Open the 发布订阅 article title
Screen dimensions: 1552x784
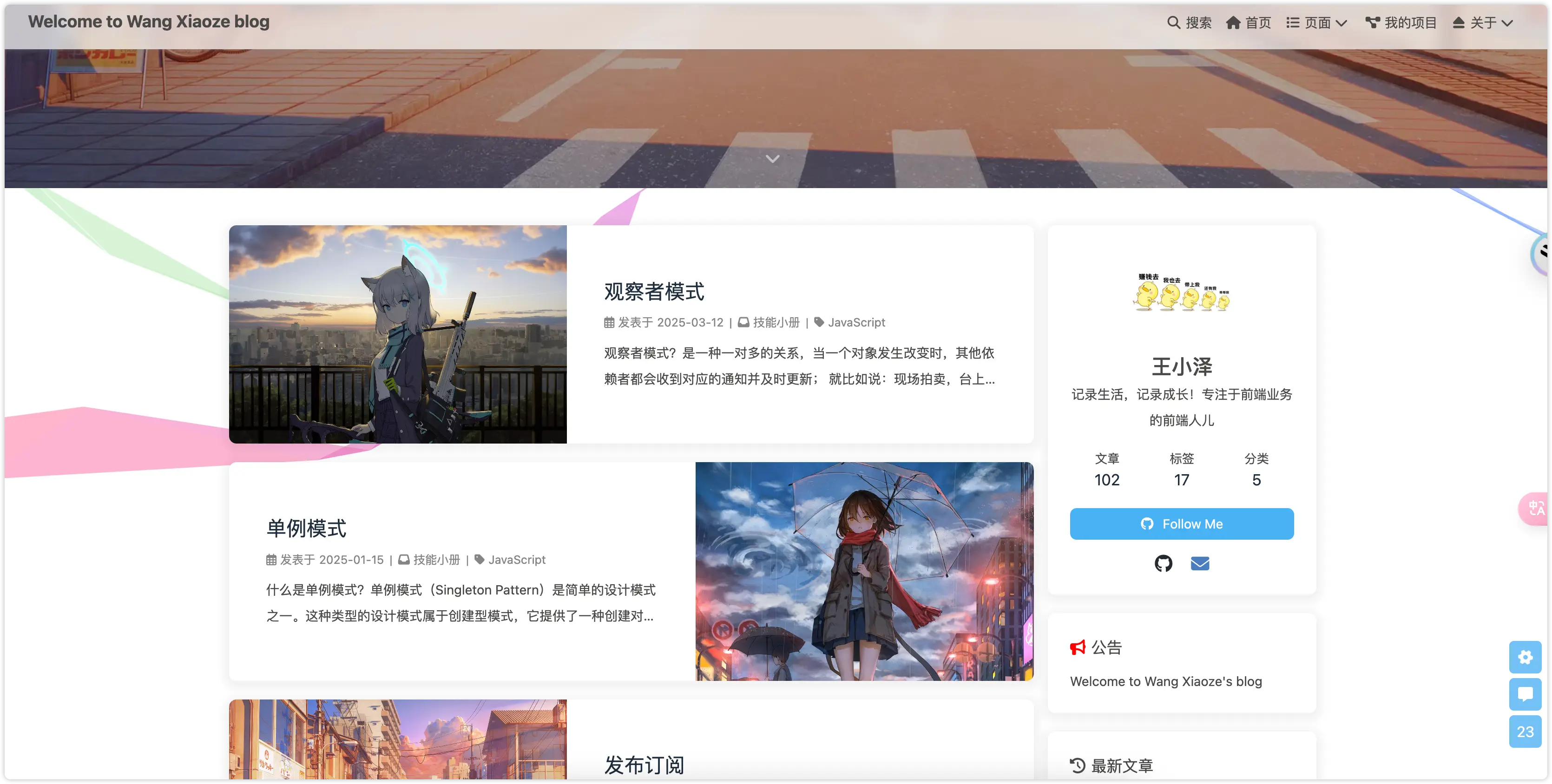644,765
